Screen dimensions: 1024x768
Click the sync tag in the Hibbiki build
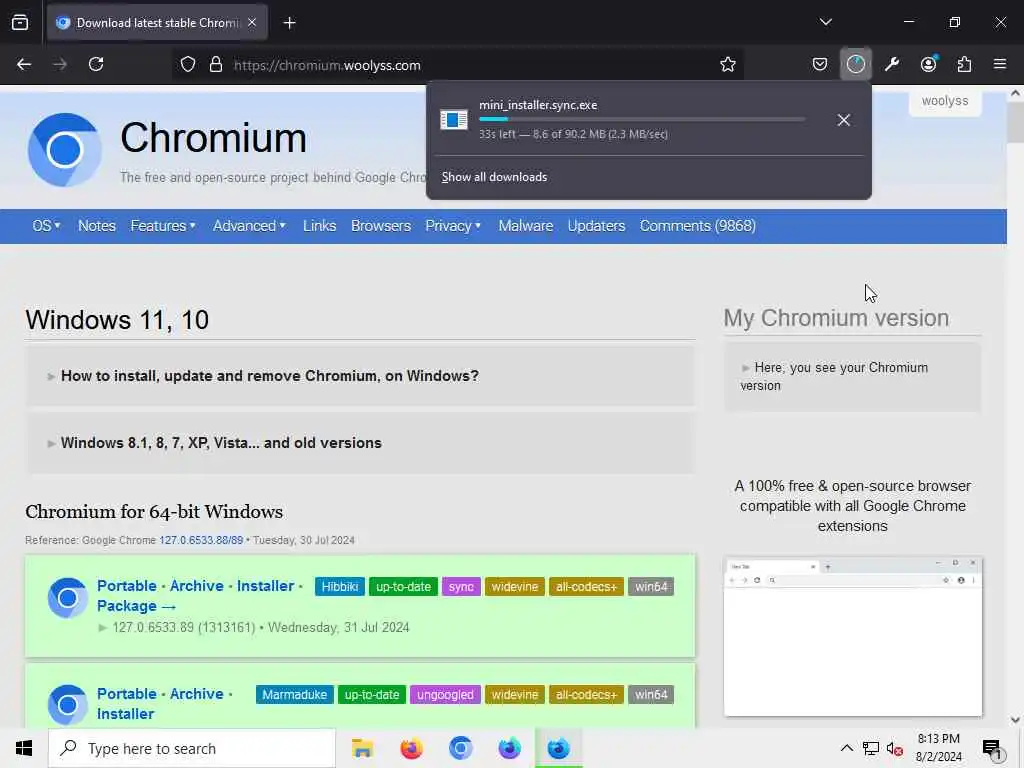coord(461,586)
